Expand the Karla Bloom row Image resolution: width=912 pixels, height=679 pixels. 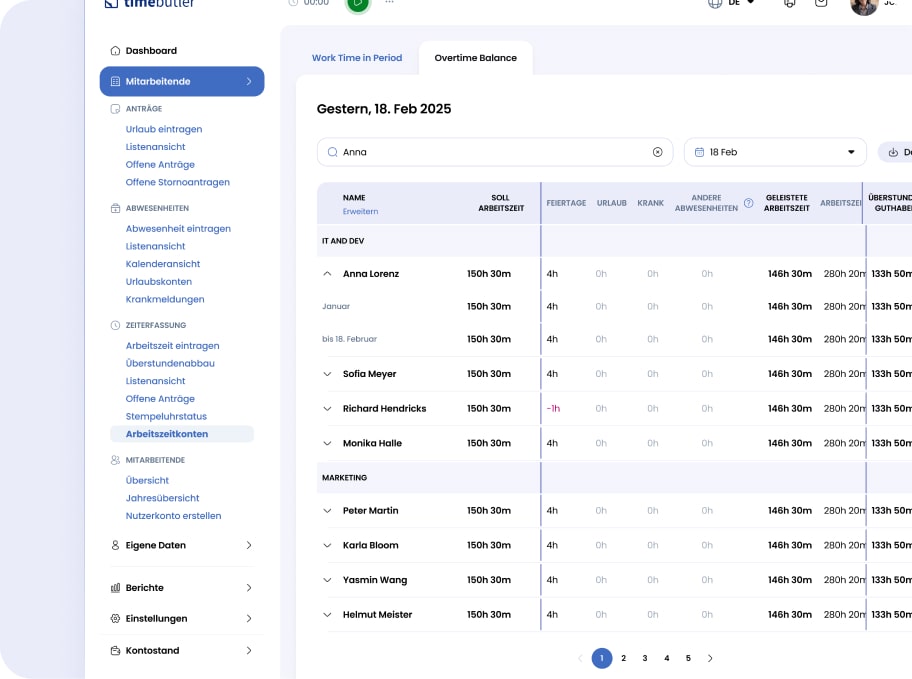pyautogui.click(x=327, y=545)
